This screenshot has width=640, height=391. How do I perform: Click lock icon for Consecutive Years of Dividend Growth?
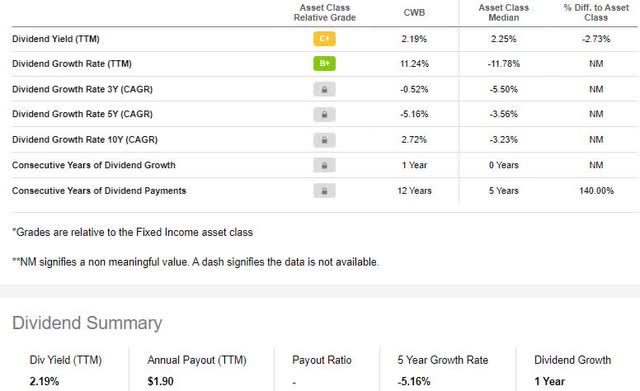pyautogui.click(x=324, y=165)
